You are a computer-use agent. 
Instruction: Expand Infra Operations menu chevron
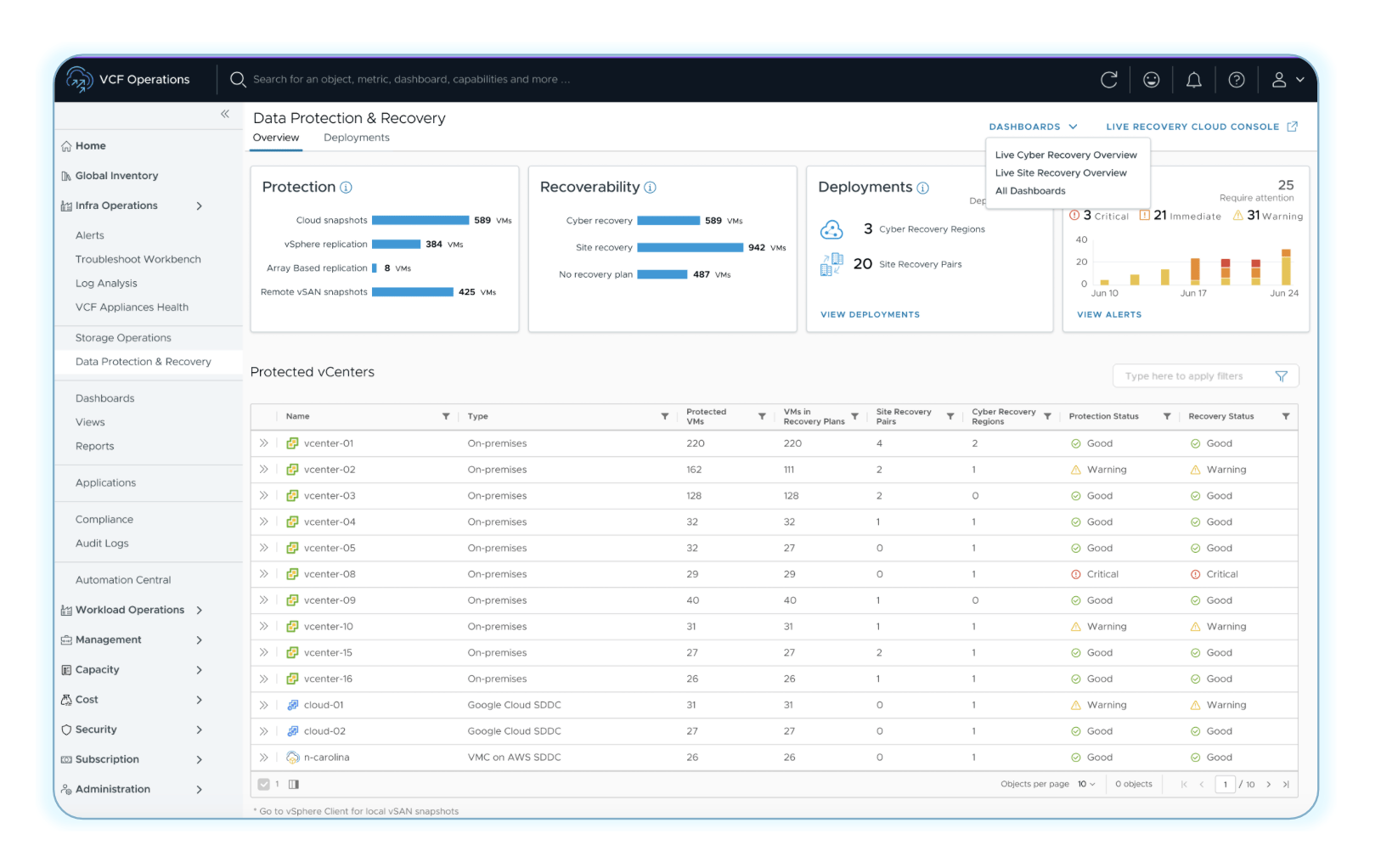(x=200, y=206)
